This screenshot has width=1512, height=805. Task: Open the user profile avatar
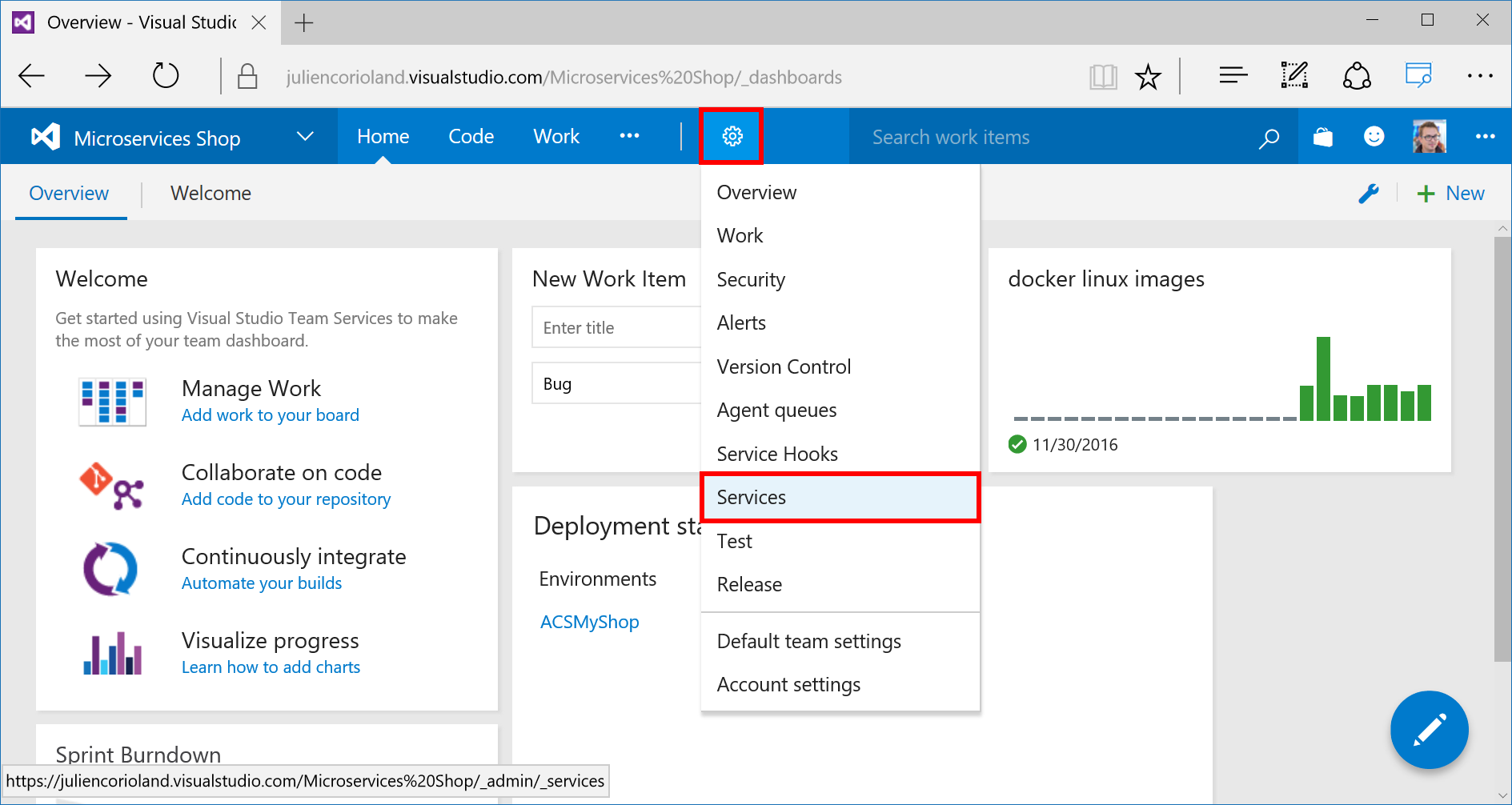click(1429, 137)
